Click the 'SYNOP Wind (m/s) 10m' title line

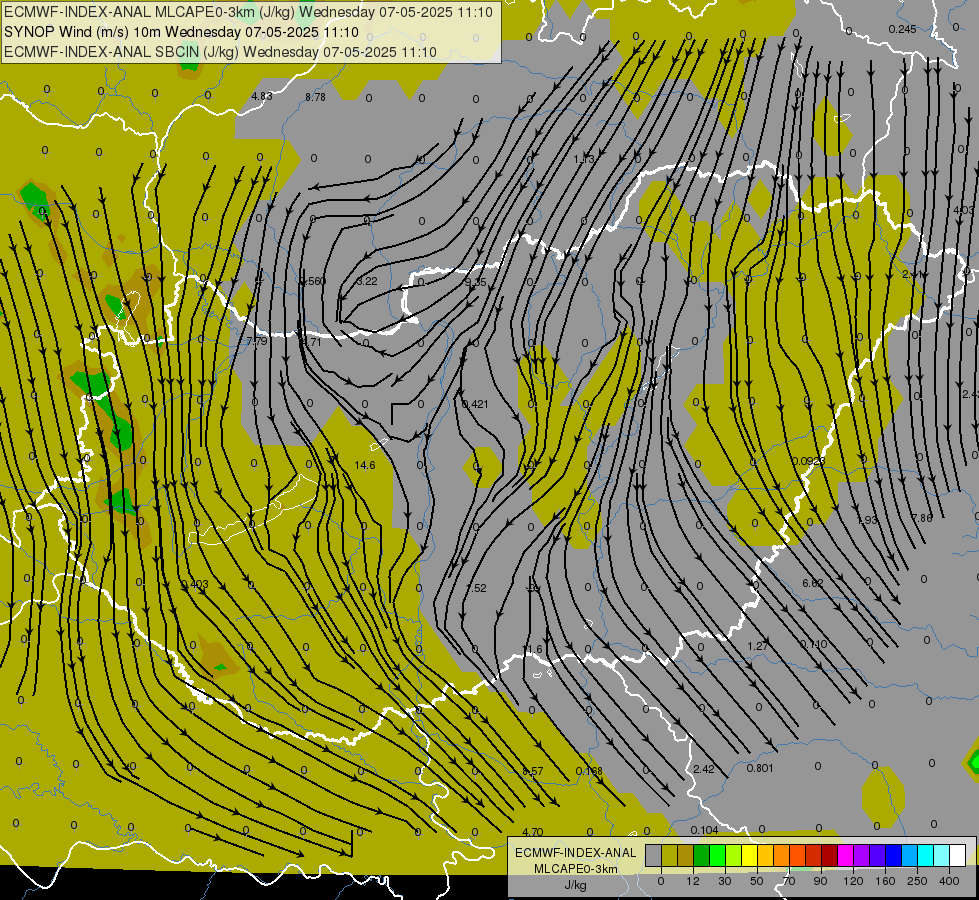coord(181,32)
